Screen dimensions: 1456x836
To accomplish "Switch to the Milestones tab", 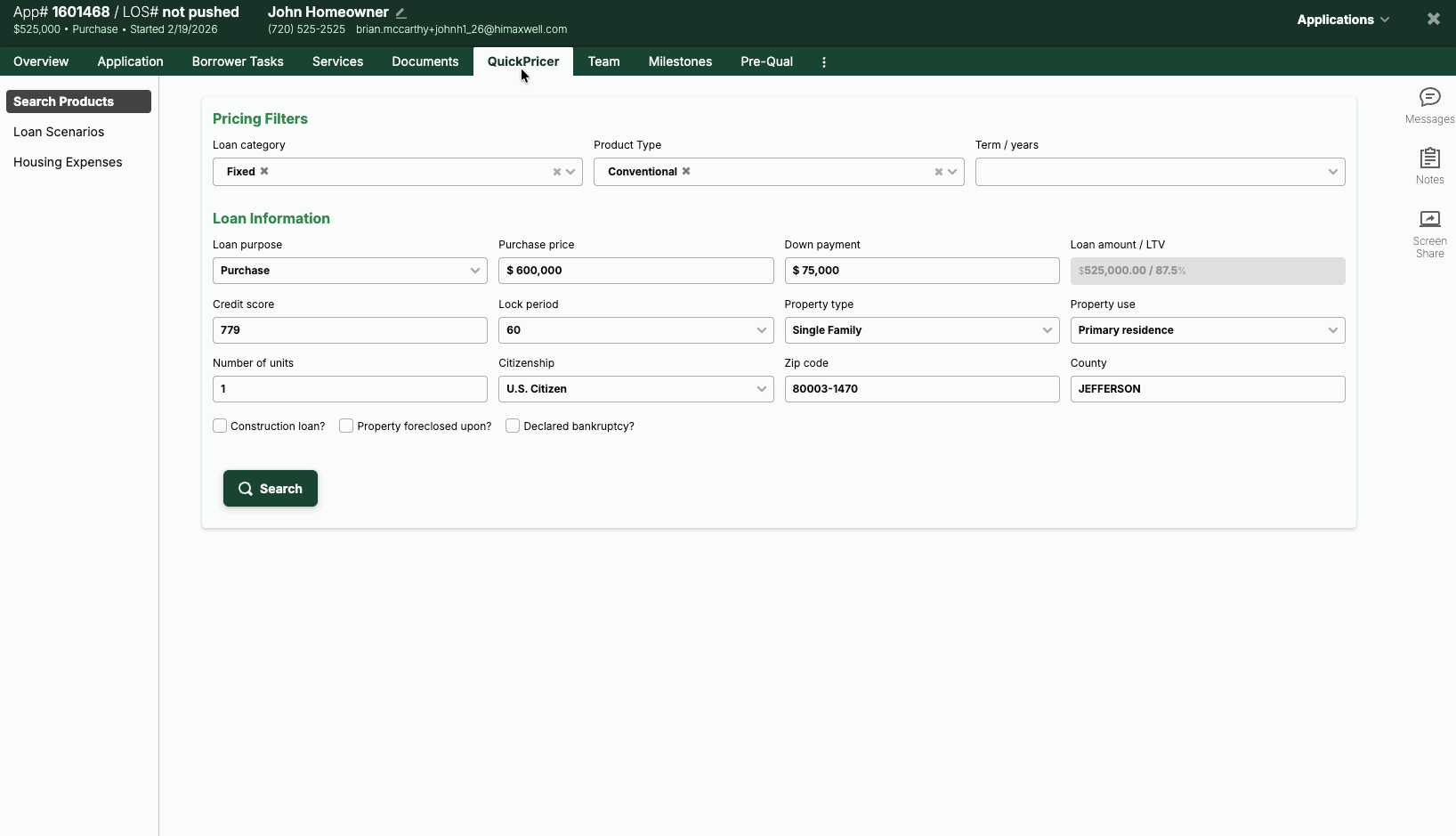I will (x=680, y=61).
